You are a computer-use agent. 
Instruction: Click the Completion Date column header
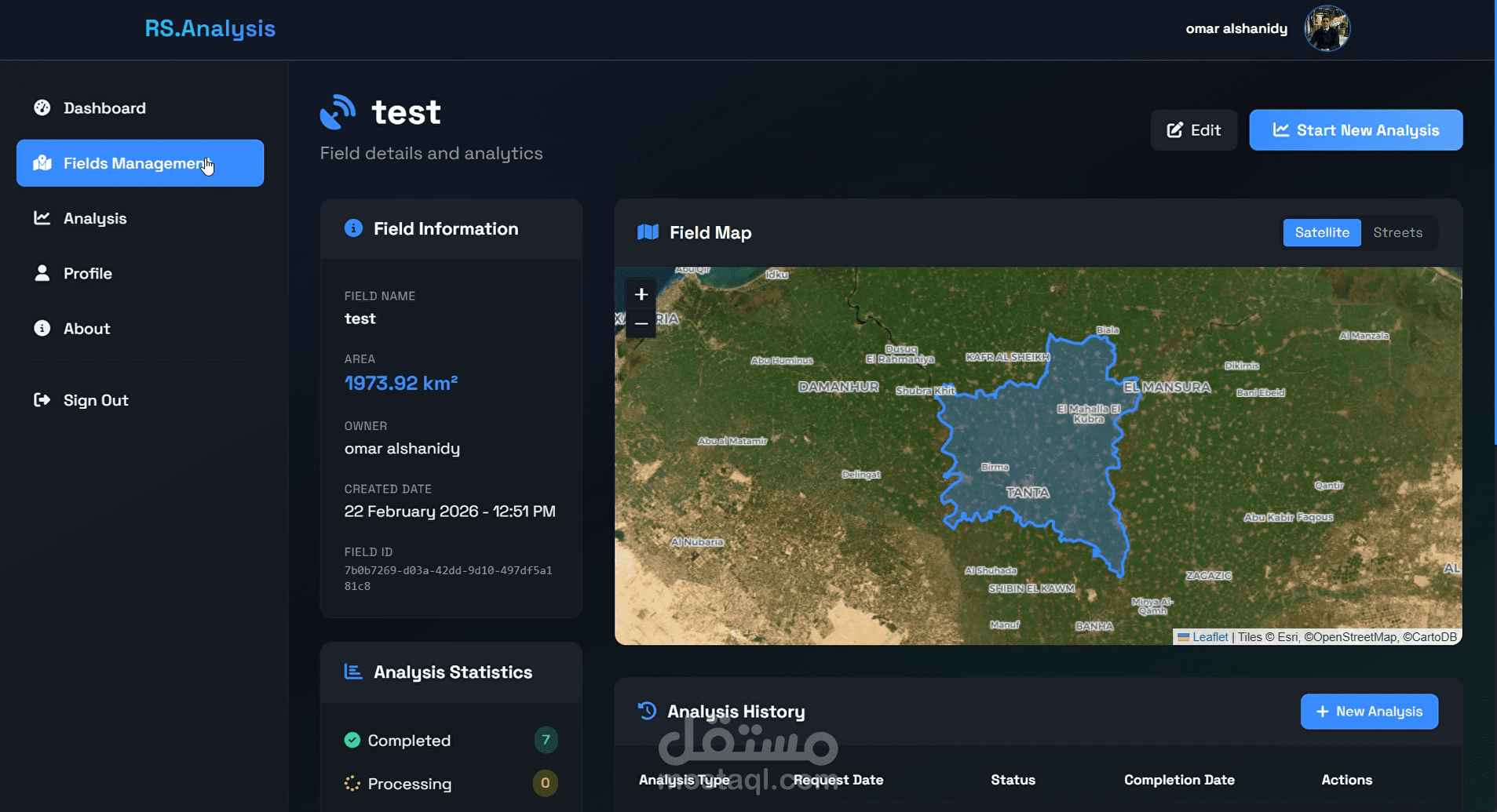click(x=1179, y=780)
